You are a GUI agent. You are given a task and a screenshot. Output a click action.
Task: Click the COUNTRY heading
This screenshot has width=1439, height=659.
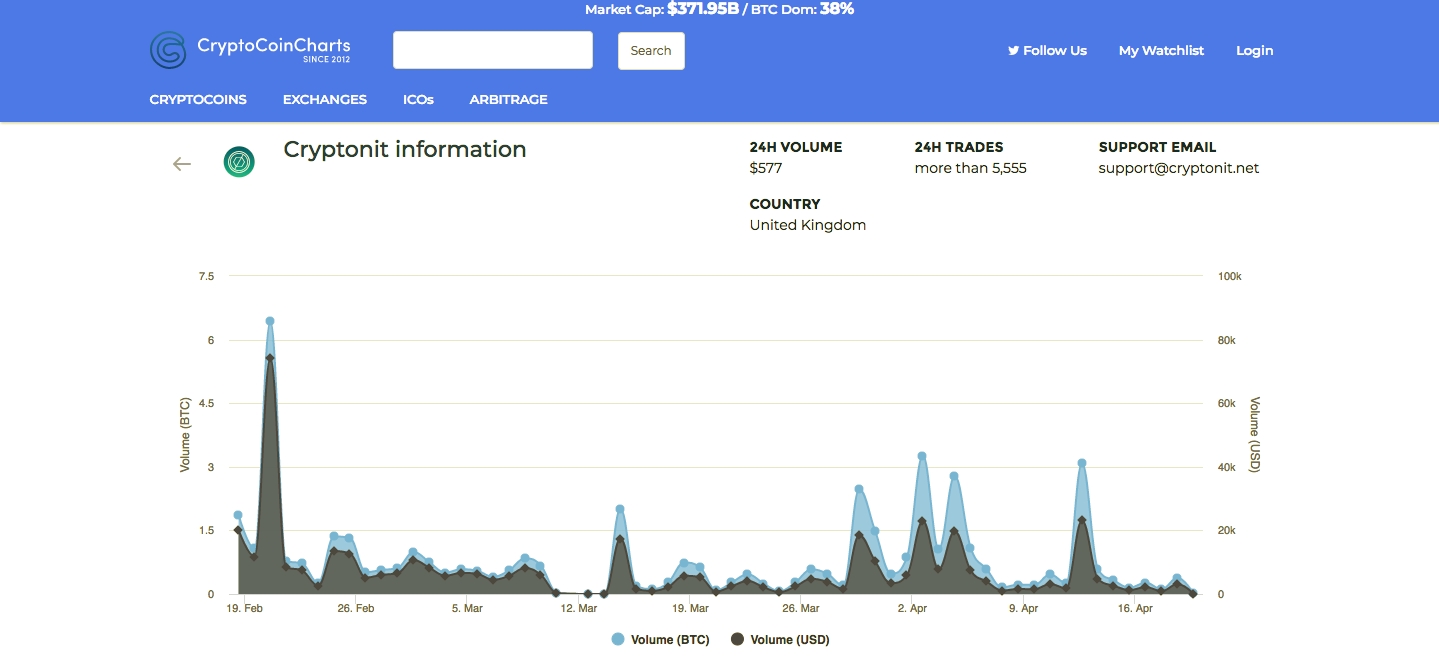coord(785,204)
